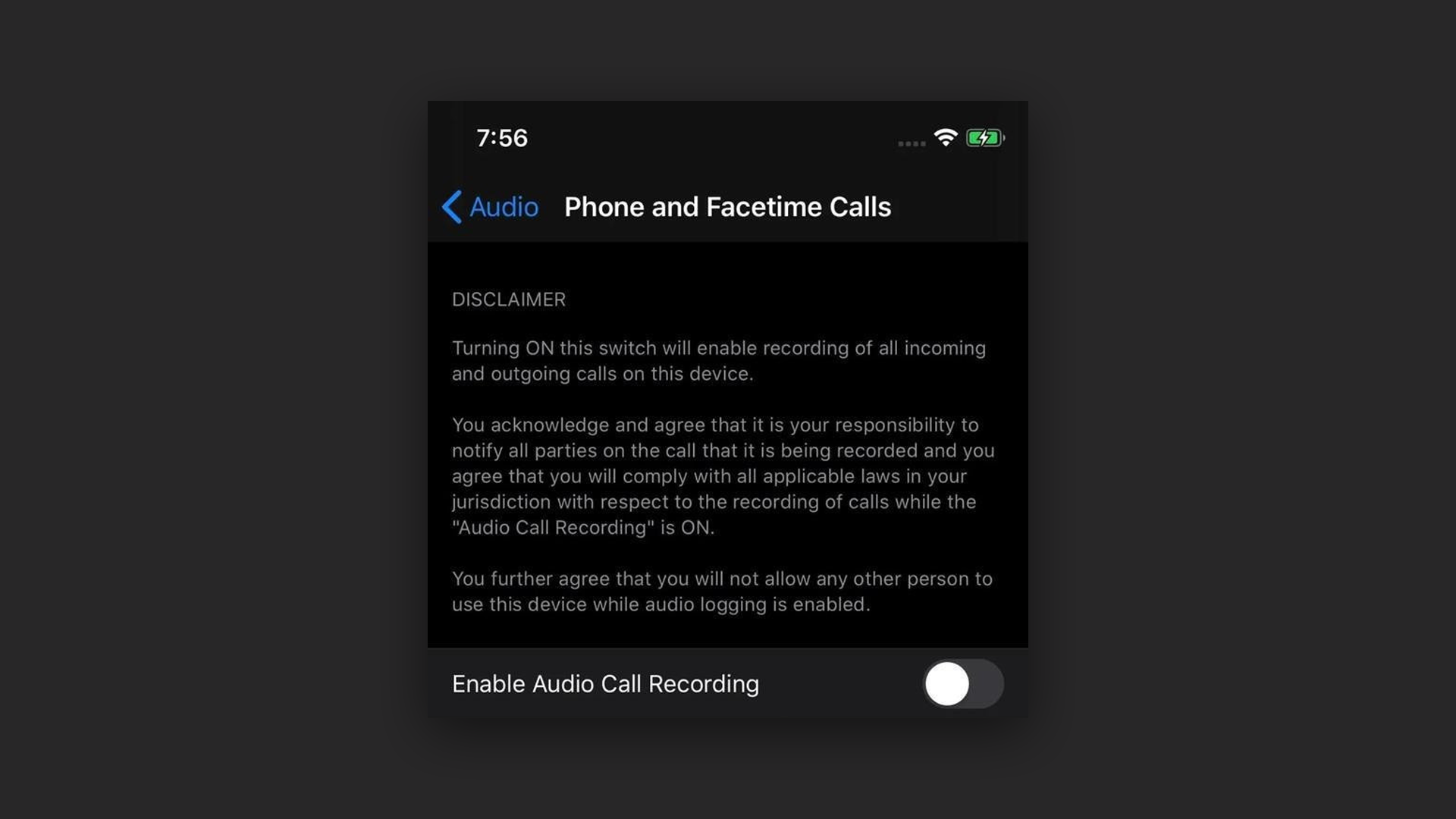The image size is (1456, 819).
Task: Toggle Enable Audio Call Recording switch
Action: click(962, 684)
